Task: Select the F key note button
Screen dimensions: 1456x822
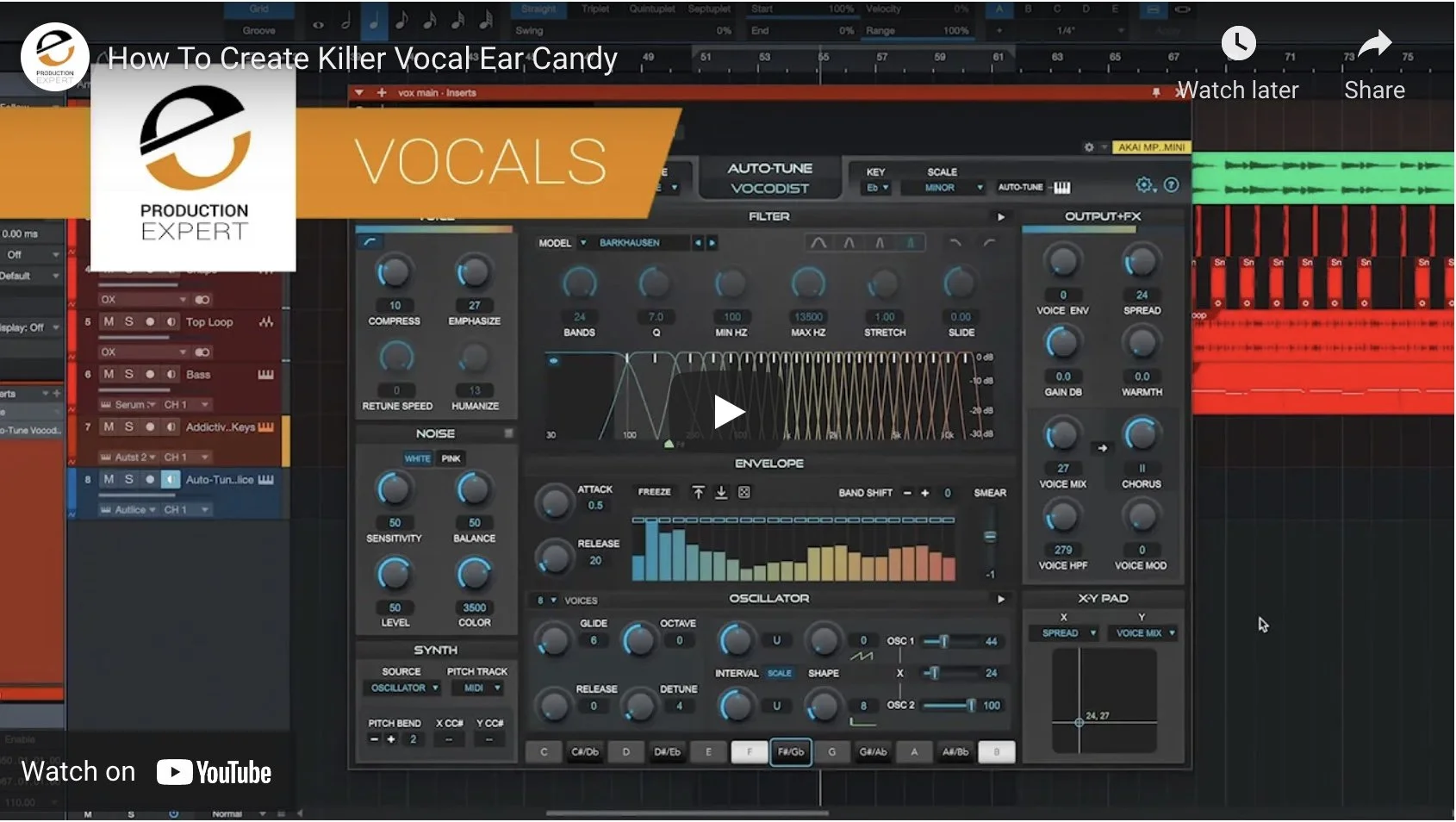Action: [750, 752]
